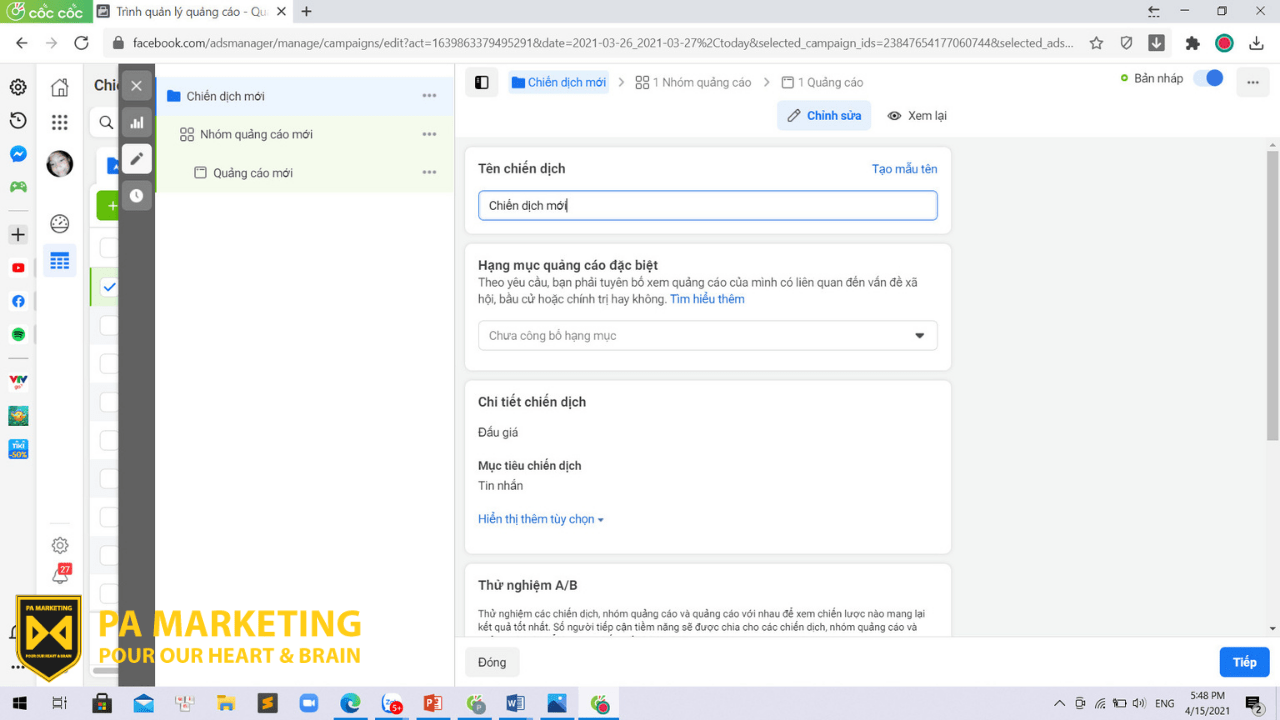The image size is (1280, 720).
Task: Open more options for Chiến dịch mới
Action: coord(429,96)
